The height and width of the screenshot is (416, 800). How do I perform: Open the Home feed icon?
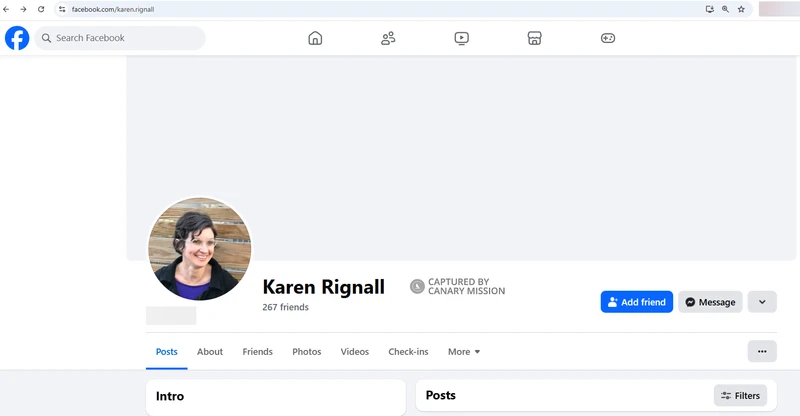point(315,38)
